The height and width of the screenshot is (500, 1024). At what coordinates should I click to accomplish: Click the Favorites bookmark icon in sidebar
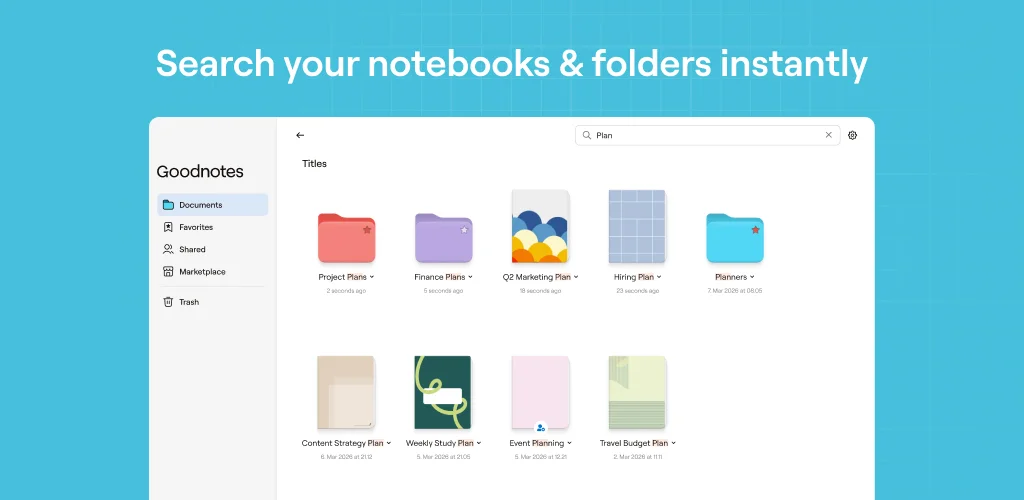pos(168,227)
